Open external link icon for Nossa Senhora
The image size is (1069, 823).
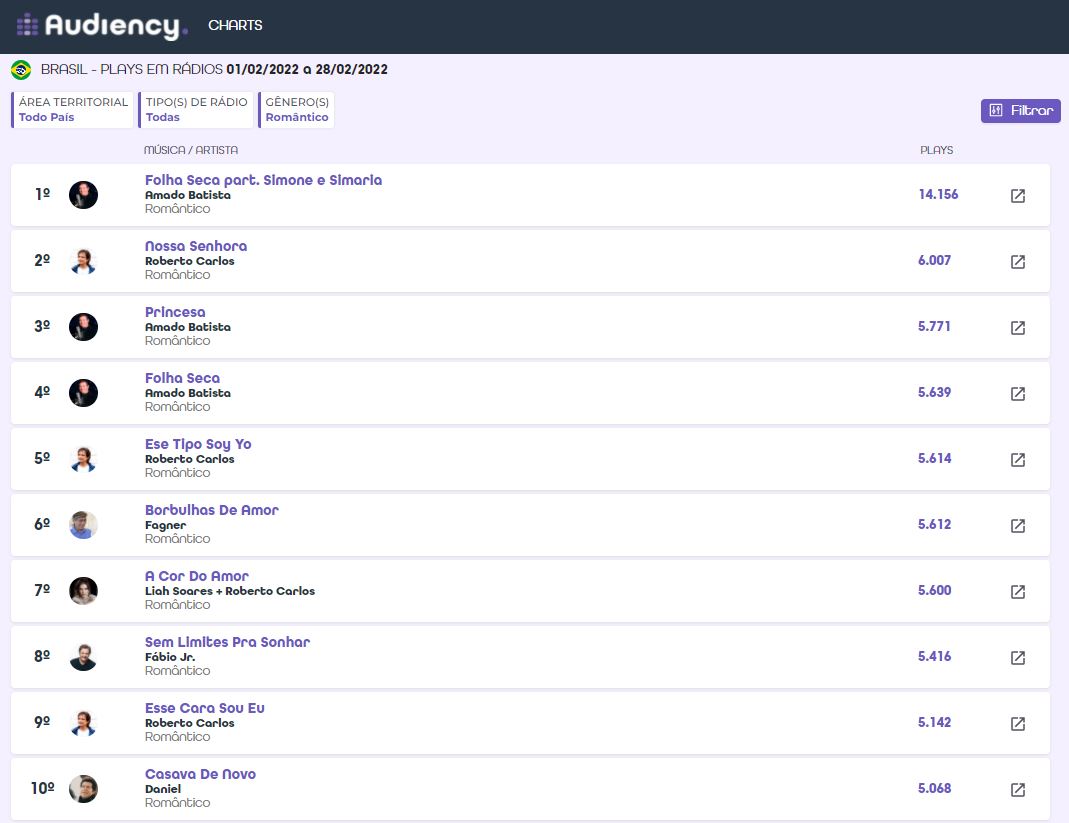pos(1017,262)
